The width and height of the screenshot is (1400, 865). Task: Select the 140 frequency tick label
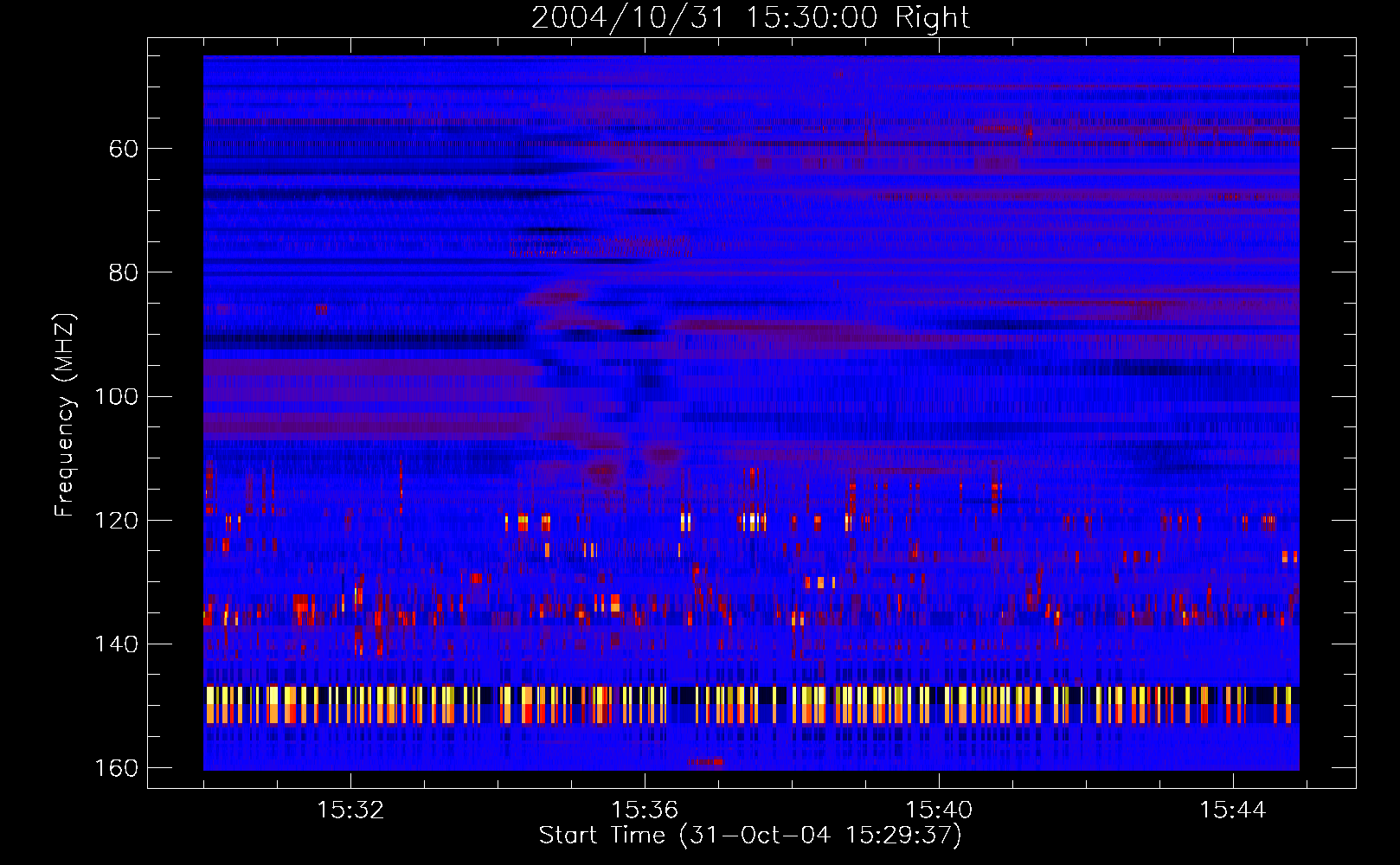pyautogui.click(x=116, y=644)
